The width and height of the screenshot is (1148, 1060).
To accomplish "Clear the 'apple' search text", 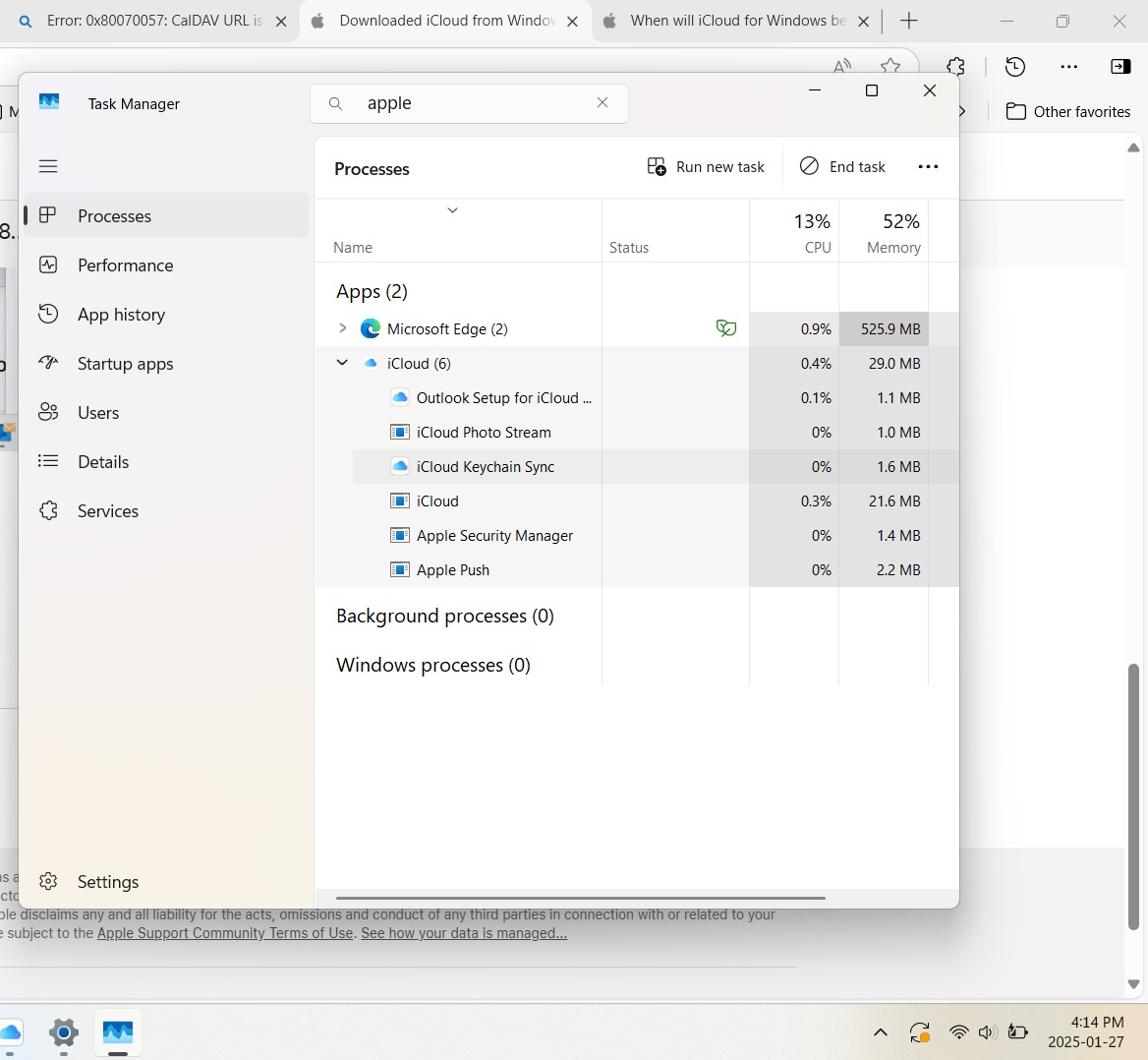I will click(603, 102).
